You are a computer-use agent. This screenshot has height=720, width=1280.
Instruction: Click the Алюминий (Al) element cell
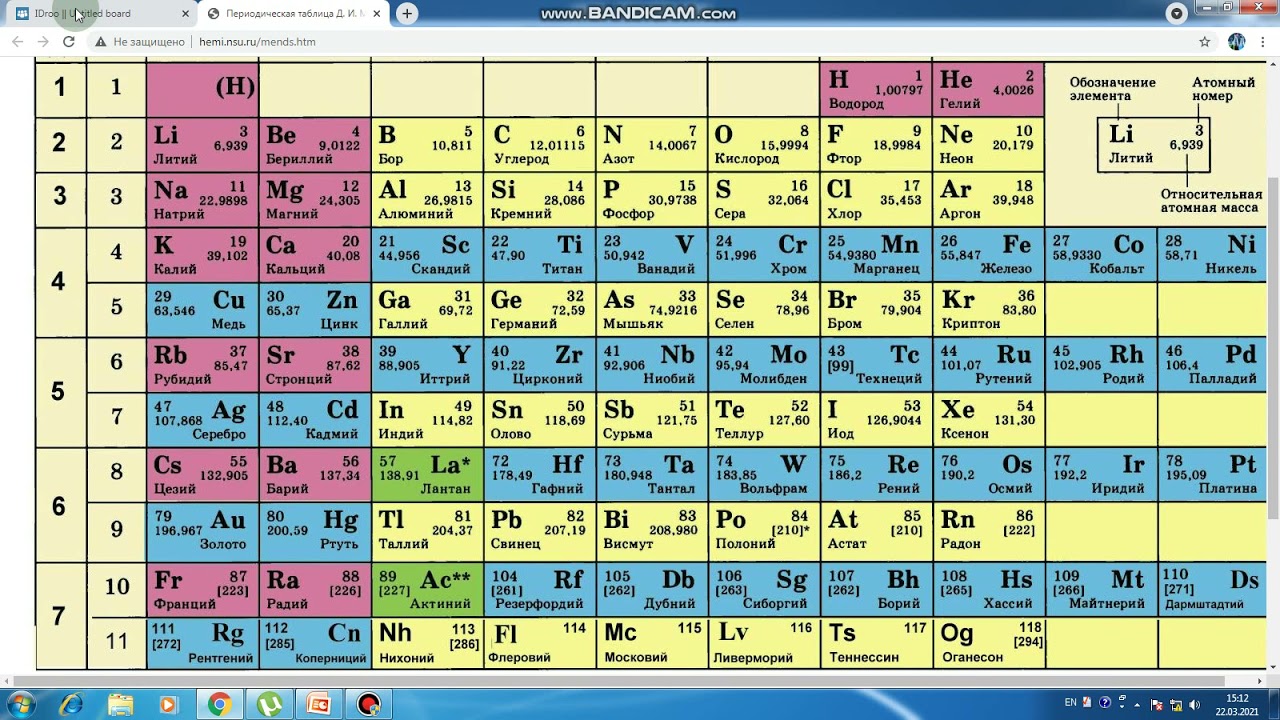click(x=427, y=200)
